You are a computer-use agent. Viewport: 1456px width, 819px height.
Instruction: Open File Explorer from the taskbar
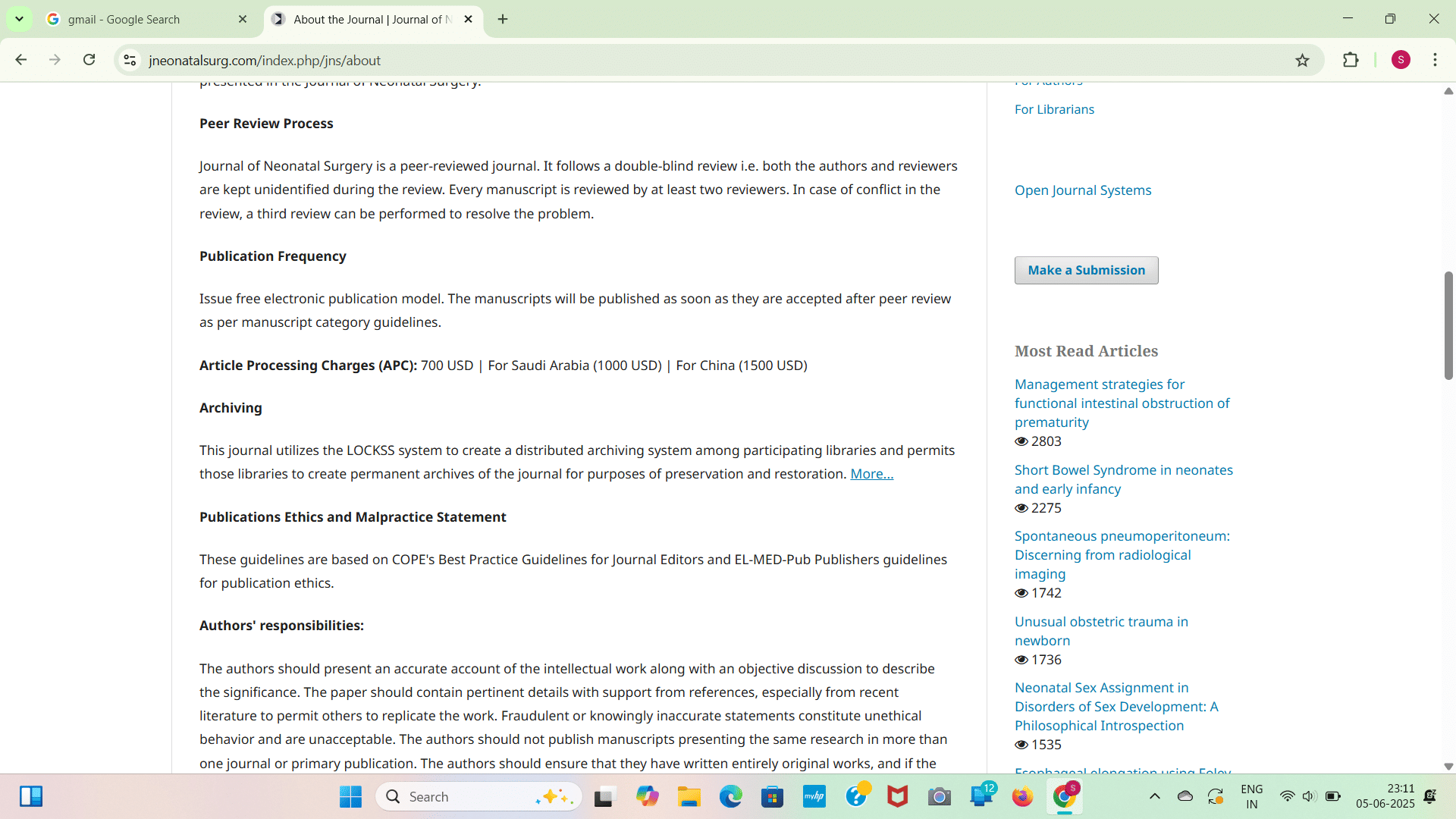pyautogui.click(x=689, y=796)
